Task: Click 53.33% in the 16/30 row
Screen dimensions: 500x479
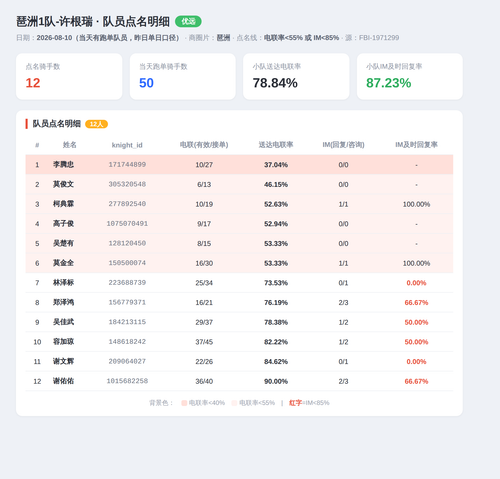Action: click(276, 263)
